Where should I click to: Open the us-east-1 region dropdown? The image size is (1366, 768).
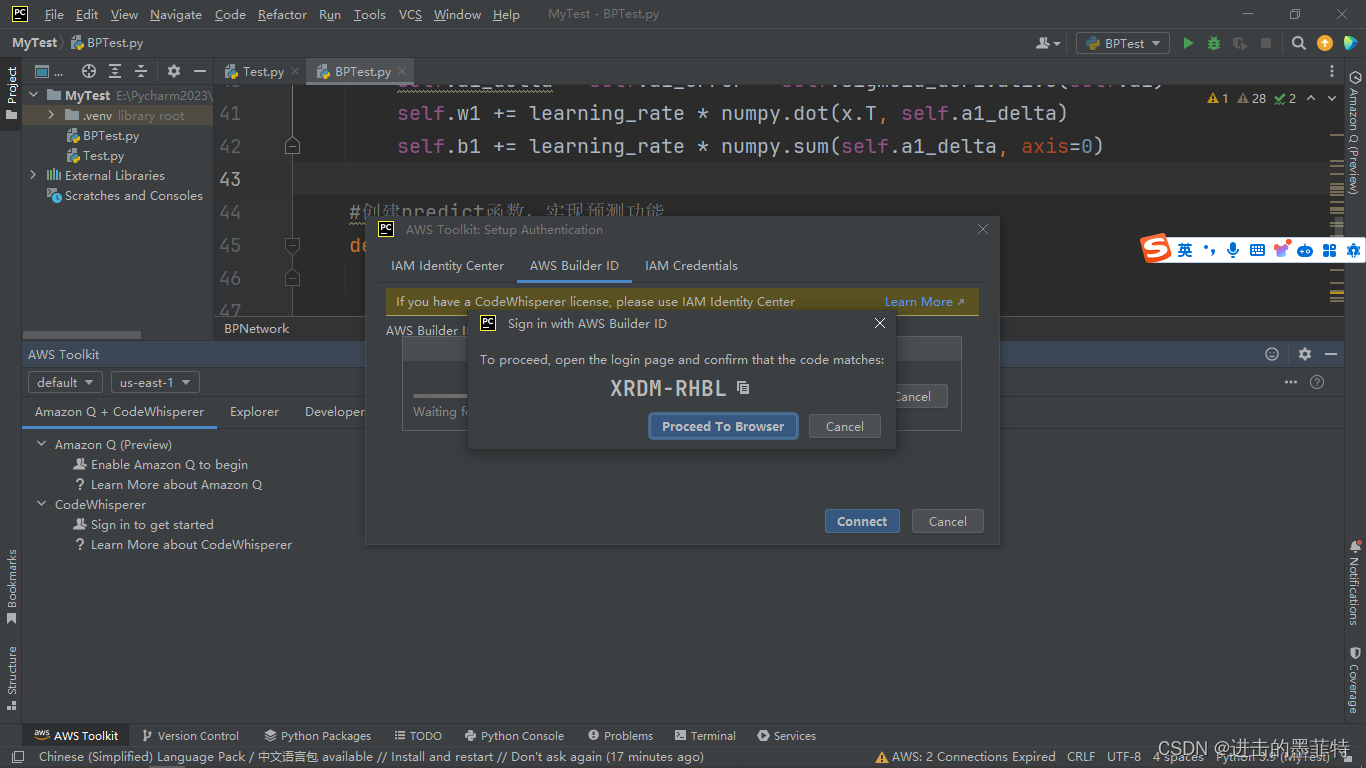[155, 382]
